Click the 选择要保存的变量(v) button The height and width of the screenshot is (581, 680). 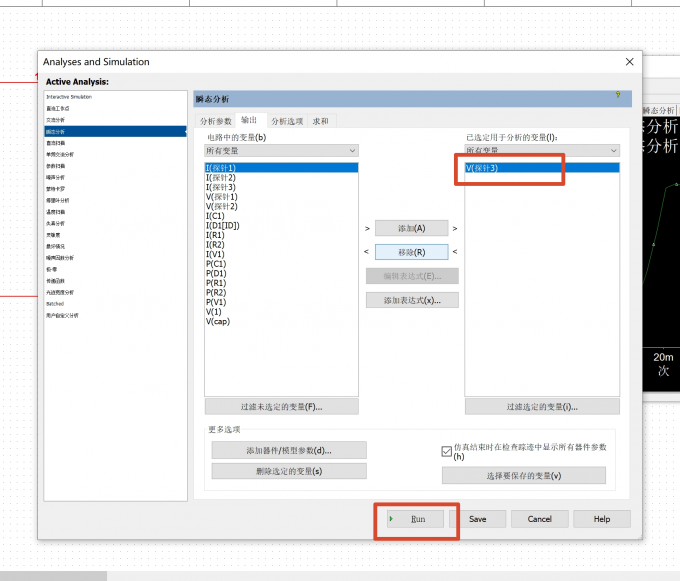pos(524,476)
